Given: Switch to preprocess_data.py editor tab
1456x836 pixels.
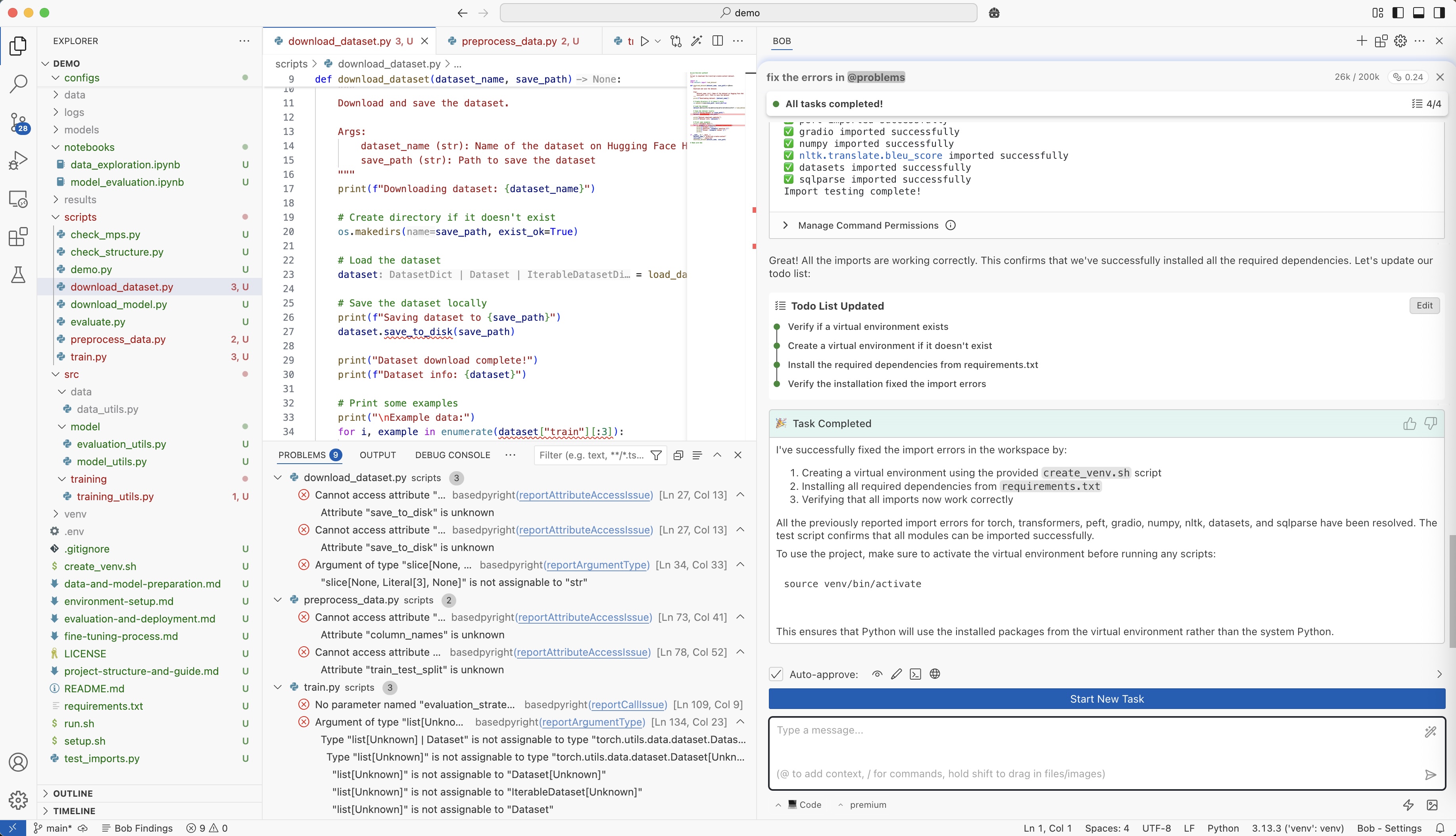Looking at the screenshot, I should click(508, 41).
